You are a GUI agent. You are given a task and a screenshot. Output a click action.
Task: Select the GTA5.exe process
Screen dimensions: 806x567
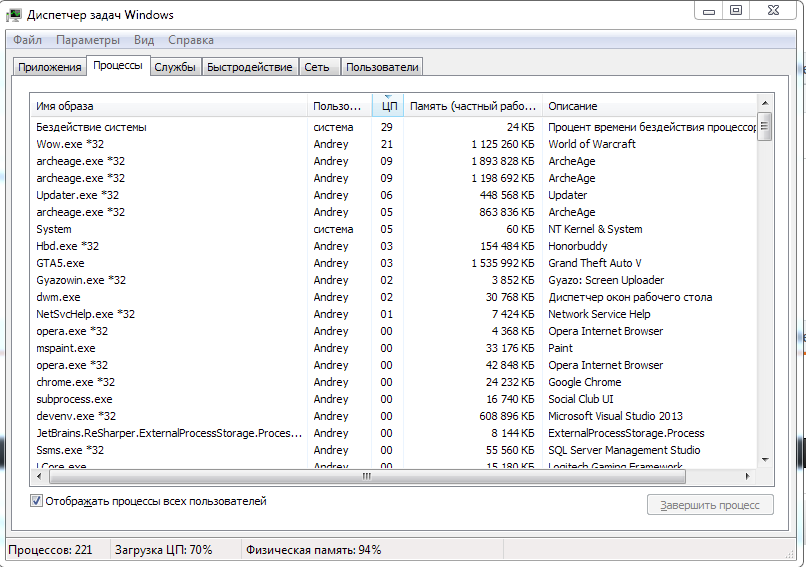394,263
